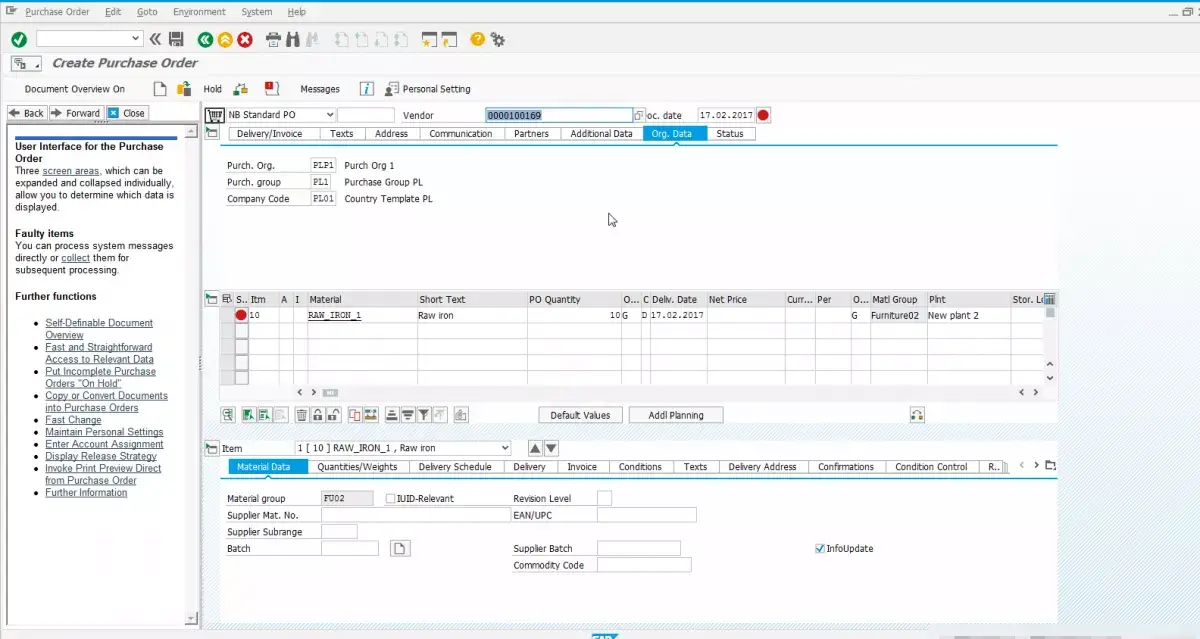Select the row selector for item 10

pyautogui.click(x=227, y=315)
